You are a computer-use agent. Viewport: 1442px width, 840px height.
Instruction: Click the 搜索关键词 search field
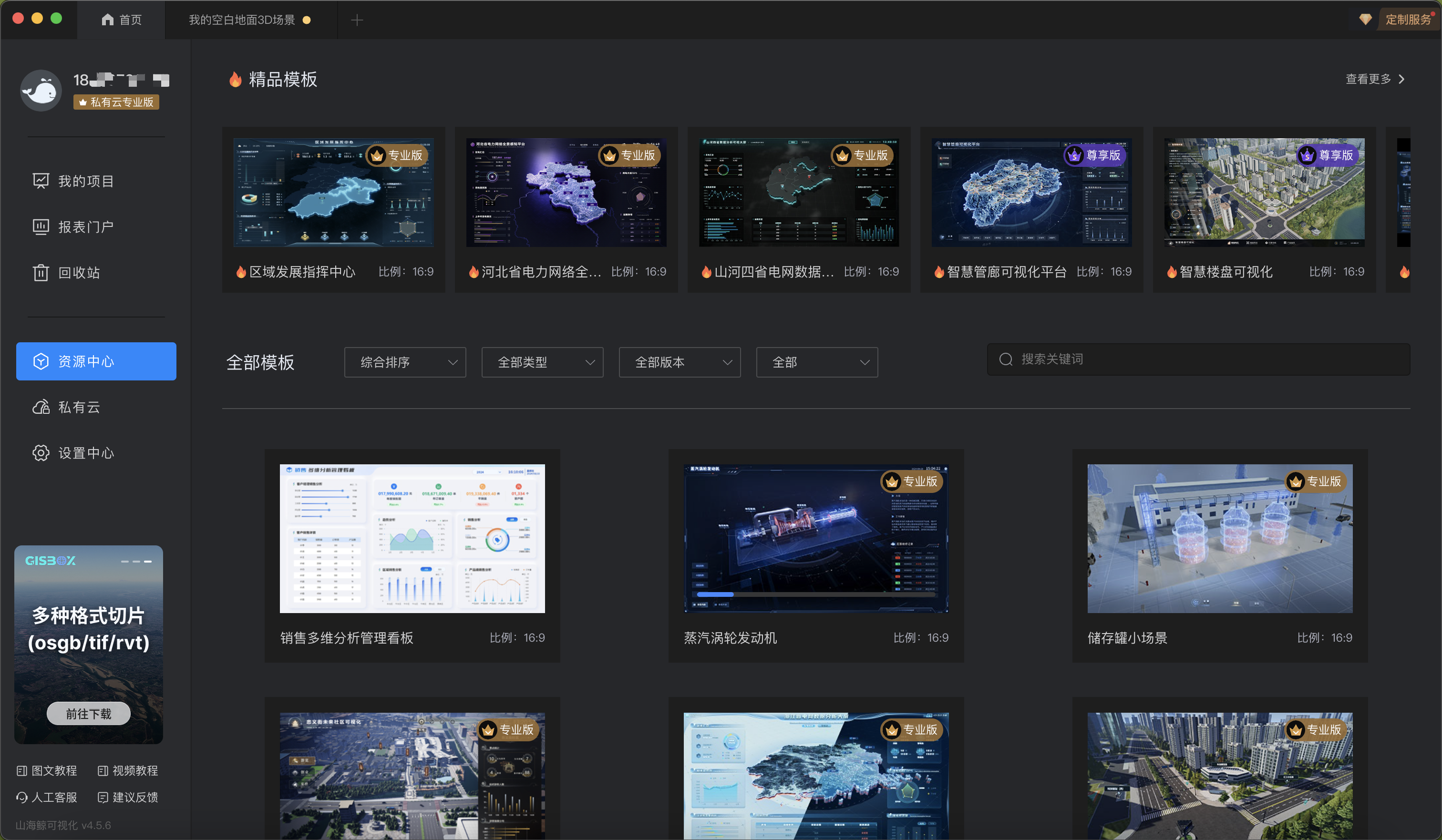point(1198,359)
